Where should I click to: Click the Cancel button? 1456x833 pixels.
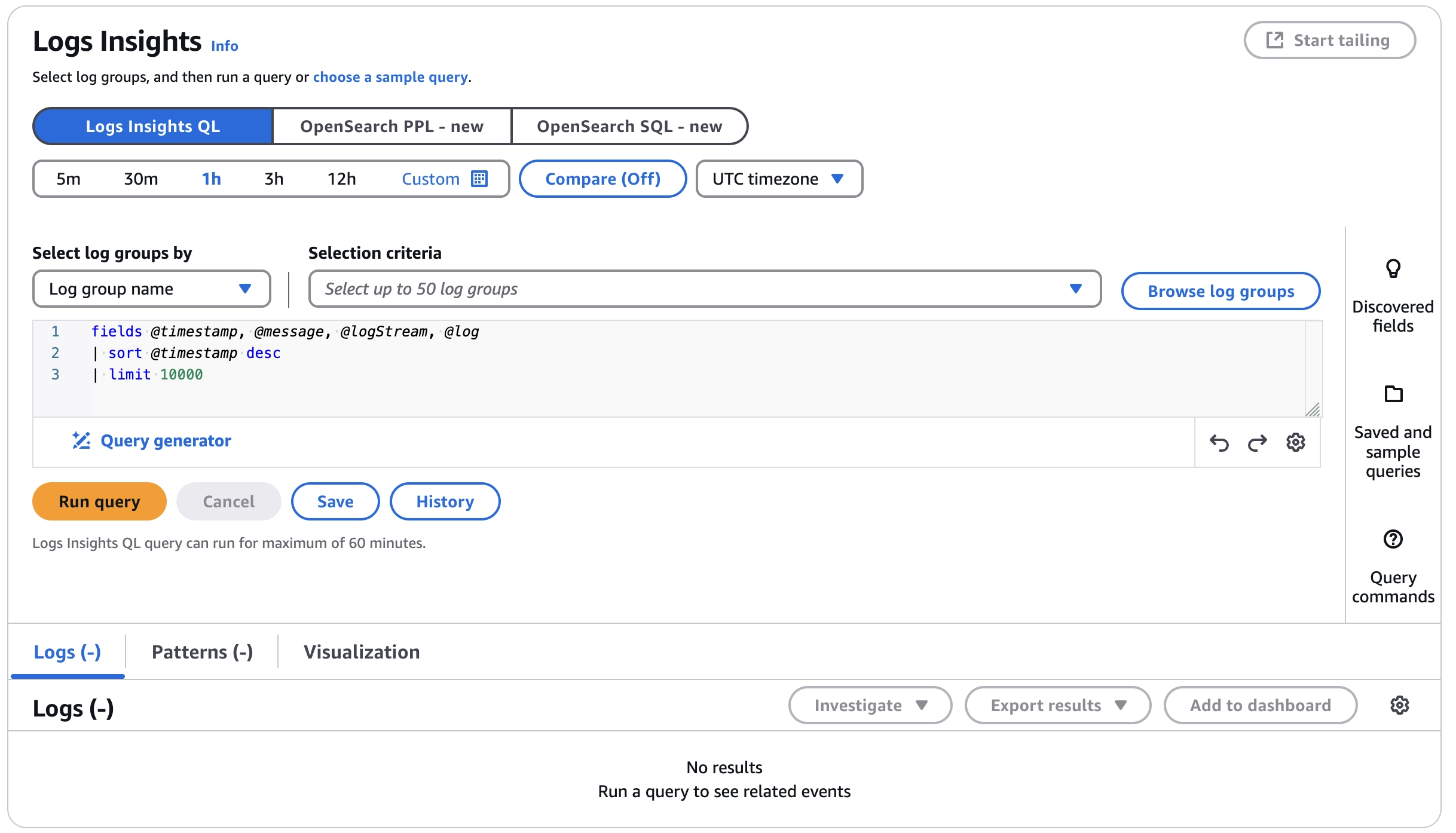click(x=228, y=501)
